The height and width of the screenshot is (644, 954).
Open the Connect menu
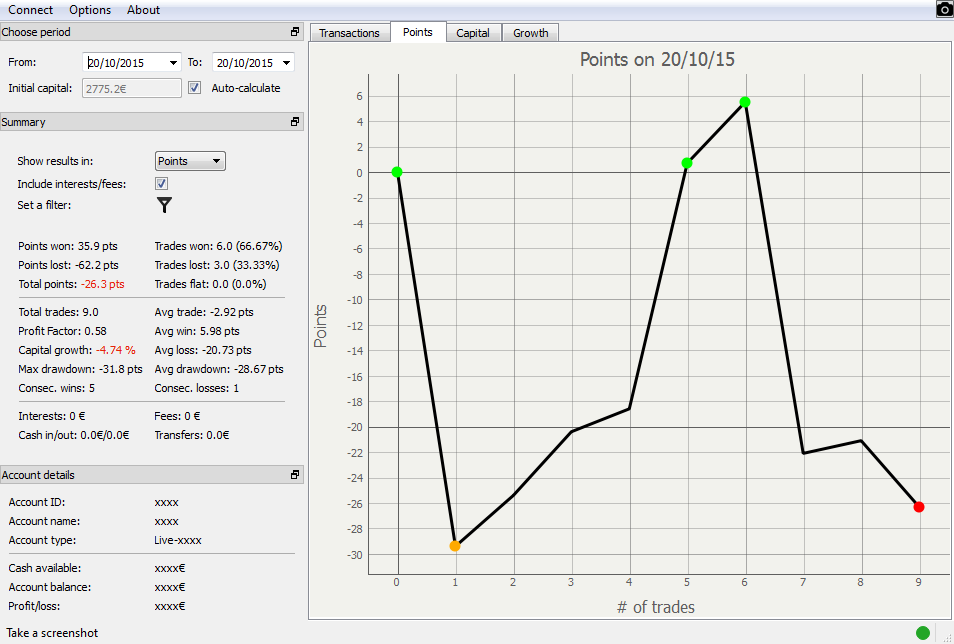point(30,10)
